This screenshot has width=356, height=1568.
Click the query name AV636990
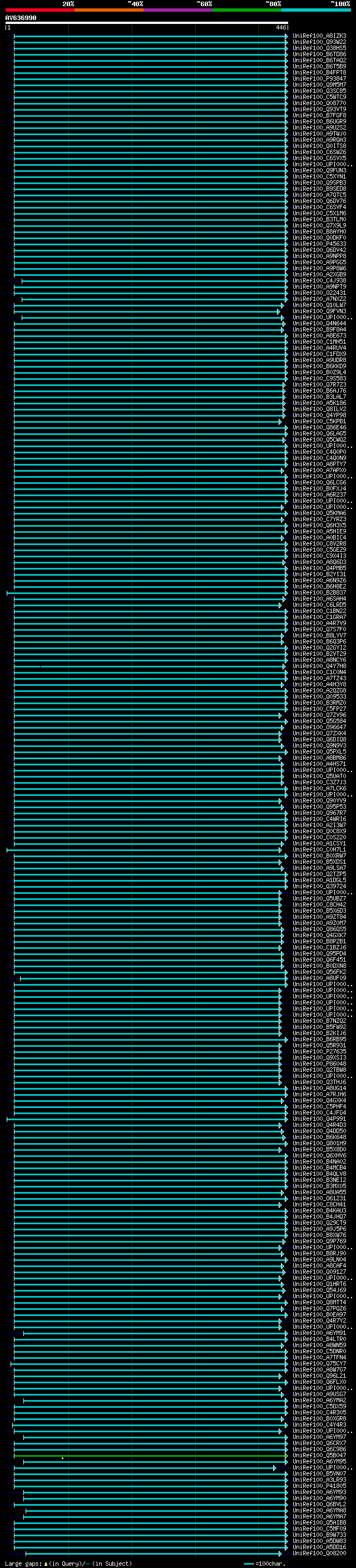click(x=21, y=18)
